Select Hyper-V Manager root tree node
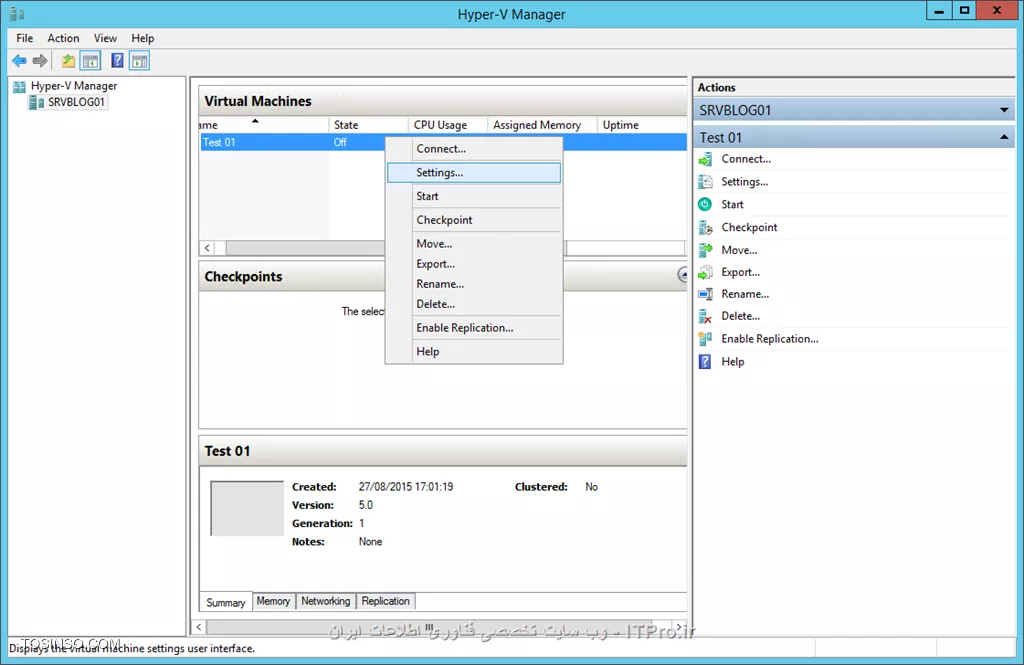Screen dimensions: 1024x665 point(74,86)
